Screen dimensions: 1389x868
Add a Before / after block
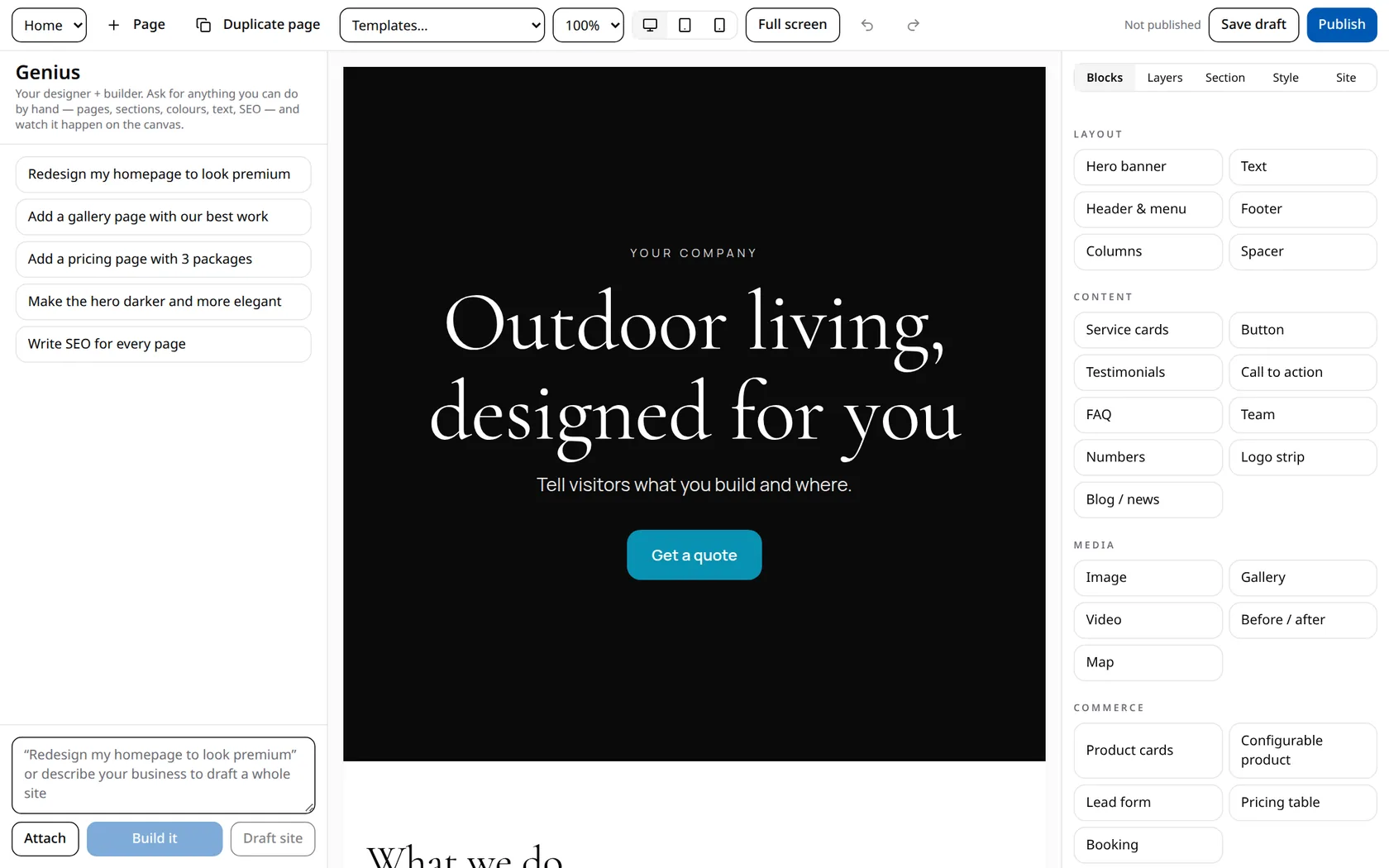(x=1302, y=620)
